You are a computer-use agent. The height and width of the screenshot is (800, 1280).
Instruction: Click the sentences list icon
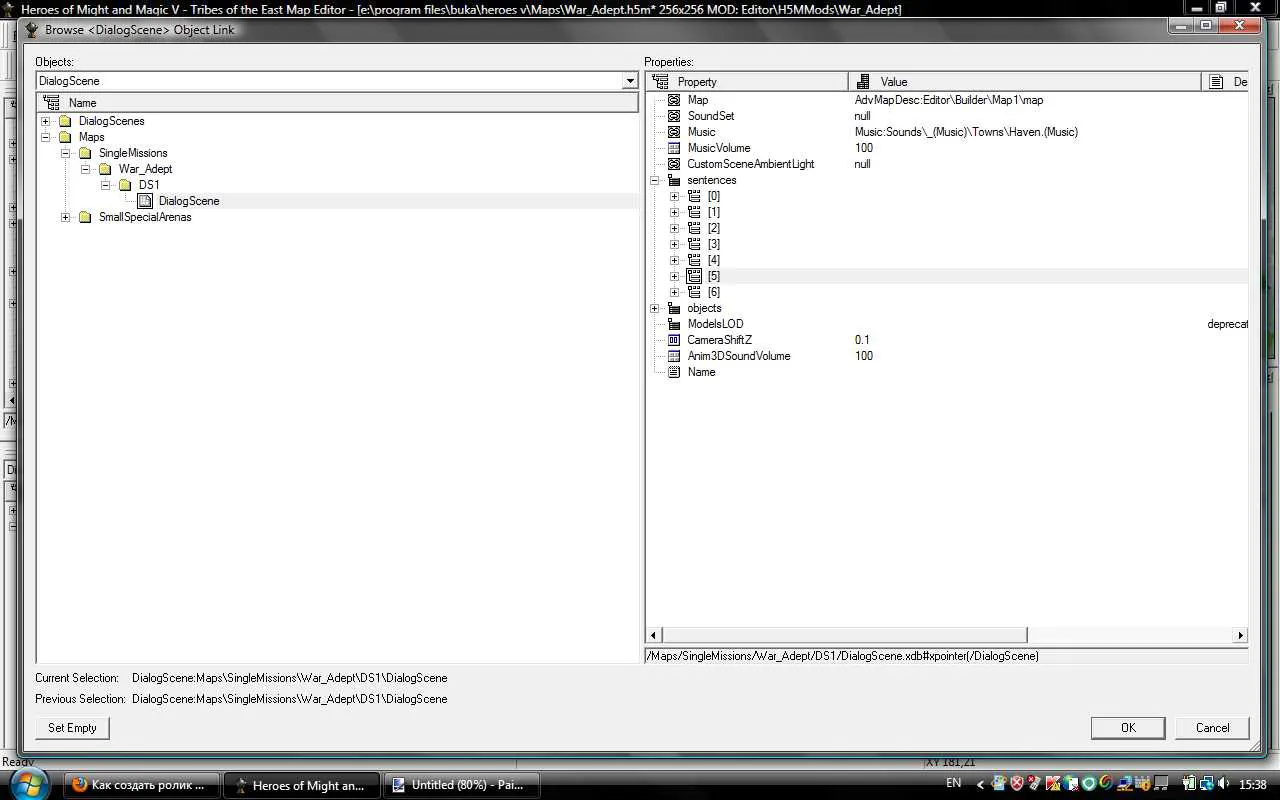[674, 180]
